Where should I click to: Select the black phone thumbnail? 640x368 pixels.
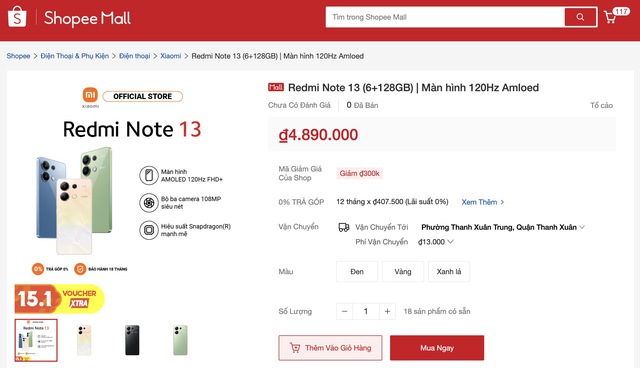click(x=132, y=340)
